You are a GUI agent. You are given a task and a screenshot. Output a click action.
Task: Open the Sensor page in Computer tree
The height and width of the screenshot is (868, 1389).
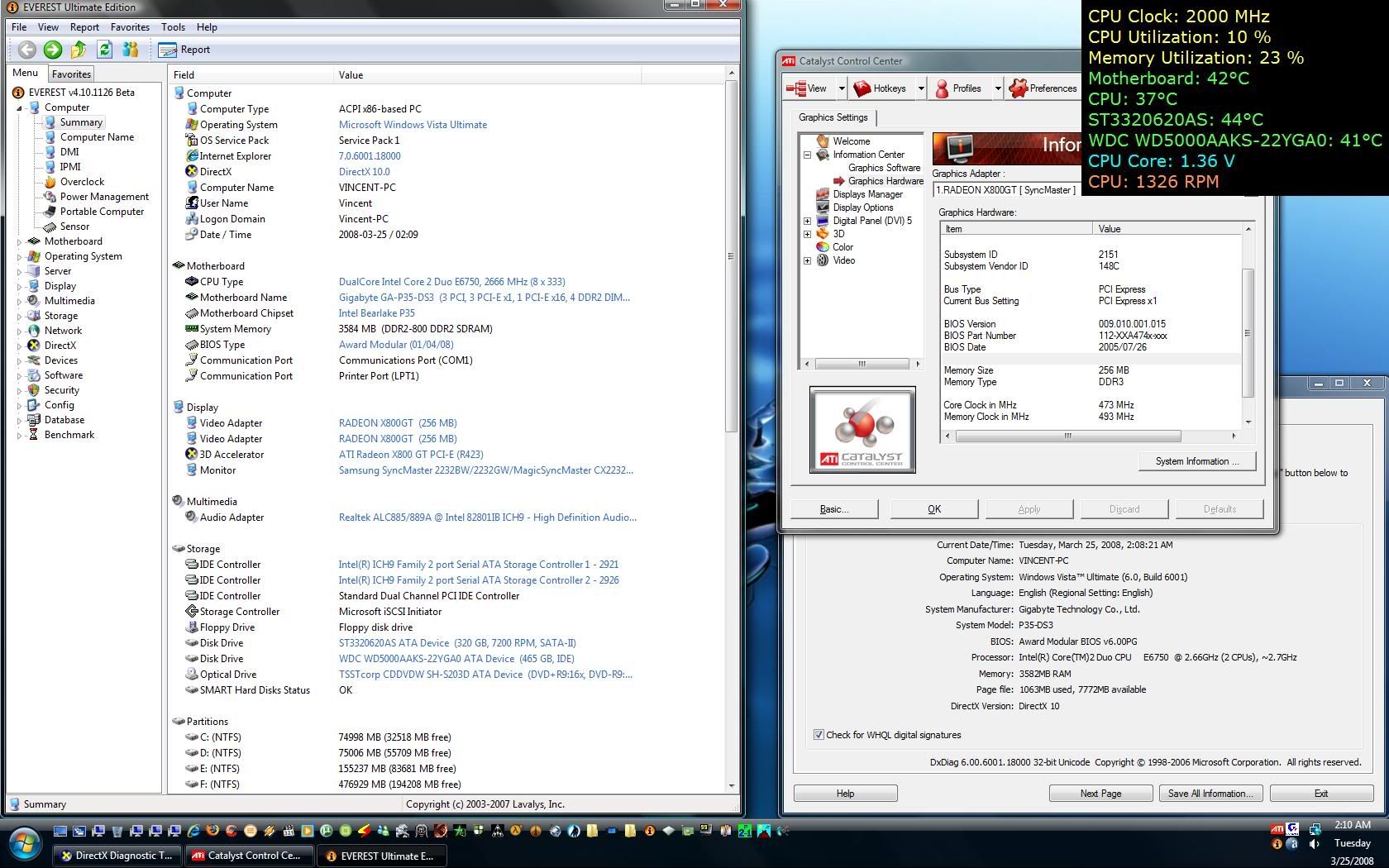click(74, 227)
